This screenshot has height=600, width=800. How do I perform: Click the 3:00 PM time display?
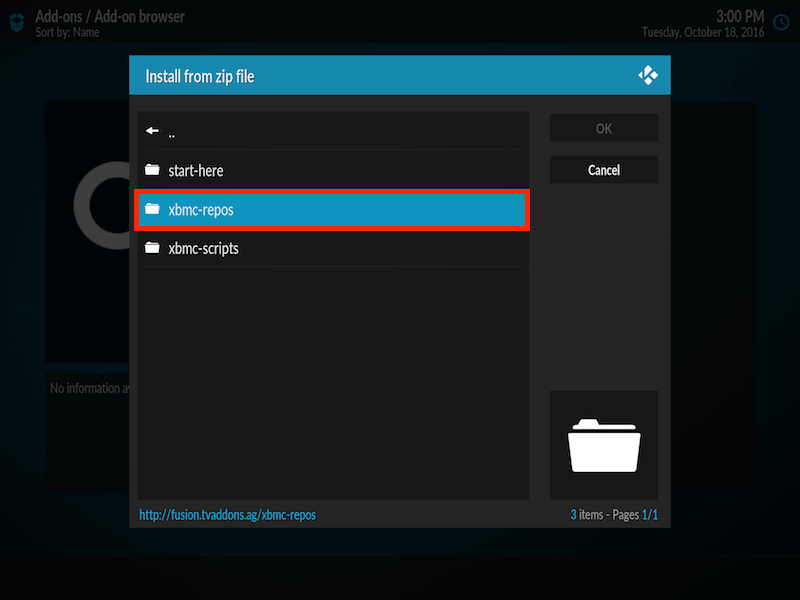(x=740, y=16)
